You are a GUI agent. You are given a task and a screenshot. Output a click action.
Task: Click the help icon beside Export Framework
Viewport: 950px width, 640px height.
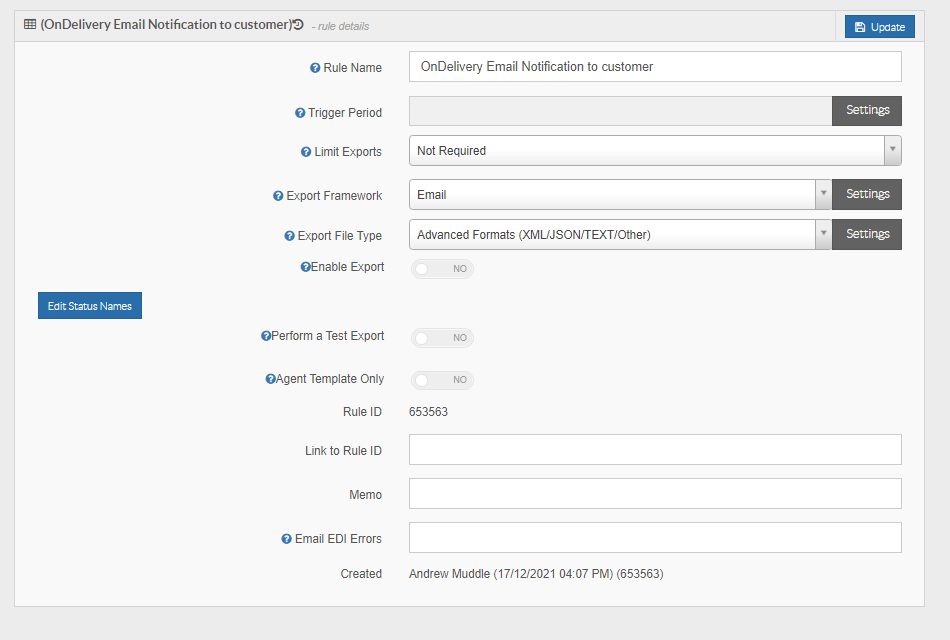tap(278, 196)
